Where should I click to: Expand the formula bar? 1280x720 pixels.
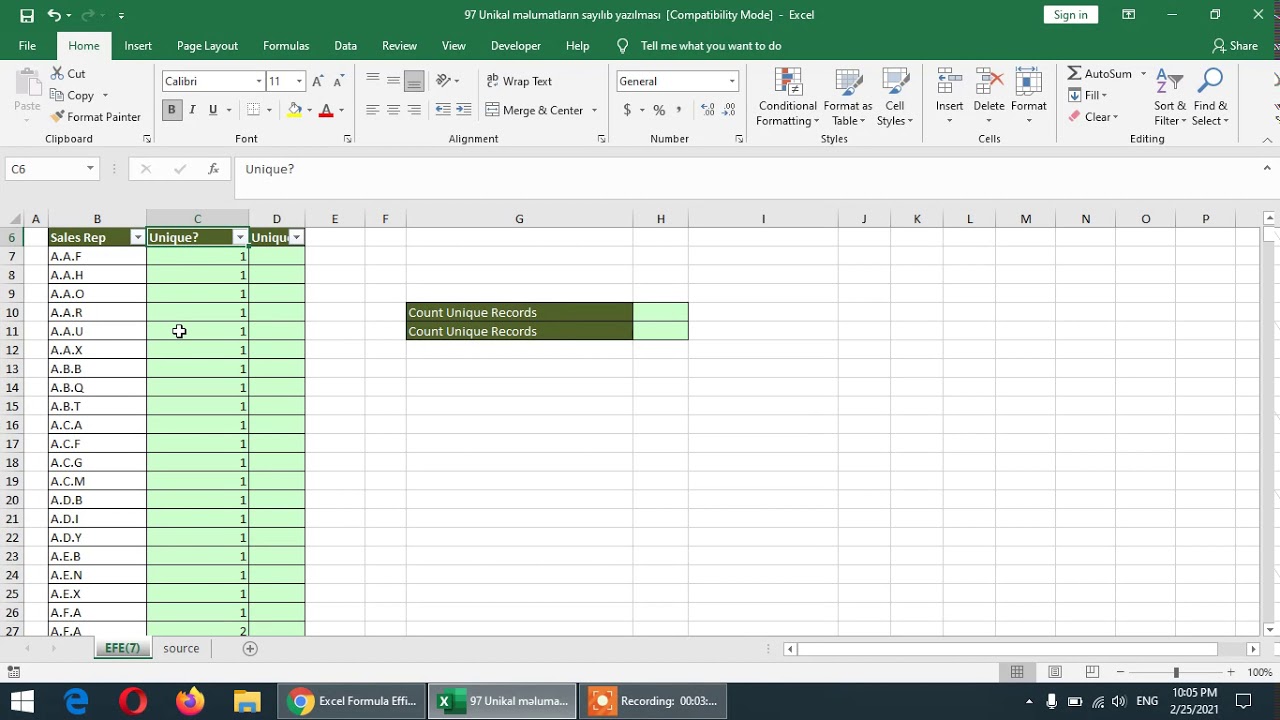click(x=1267, y=169)
